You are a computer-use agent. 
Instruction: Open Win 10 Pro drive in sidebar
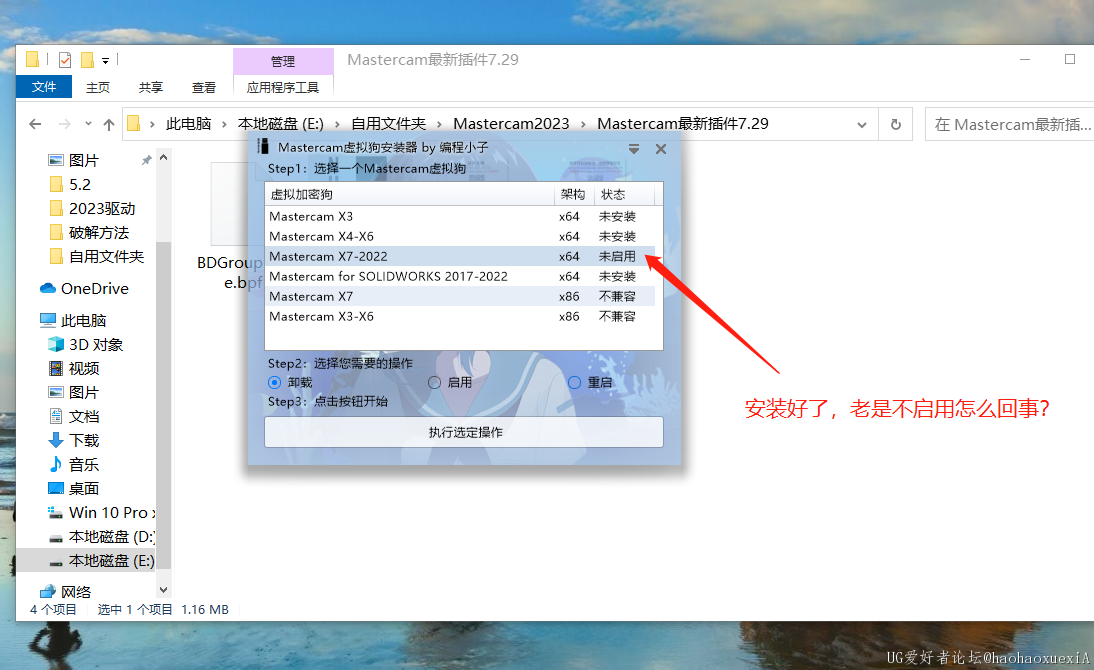[112, 512]
